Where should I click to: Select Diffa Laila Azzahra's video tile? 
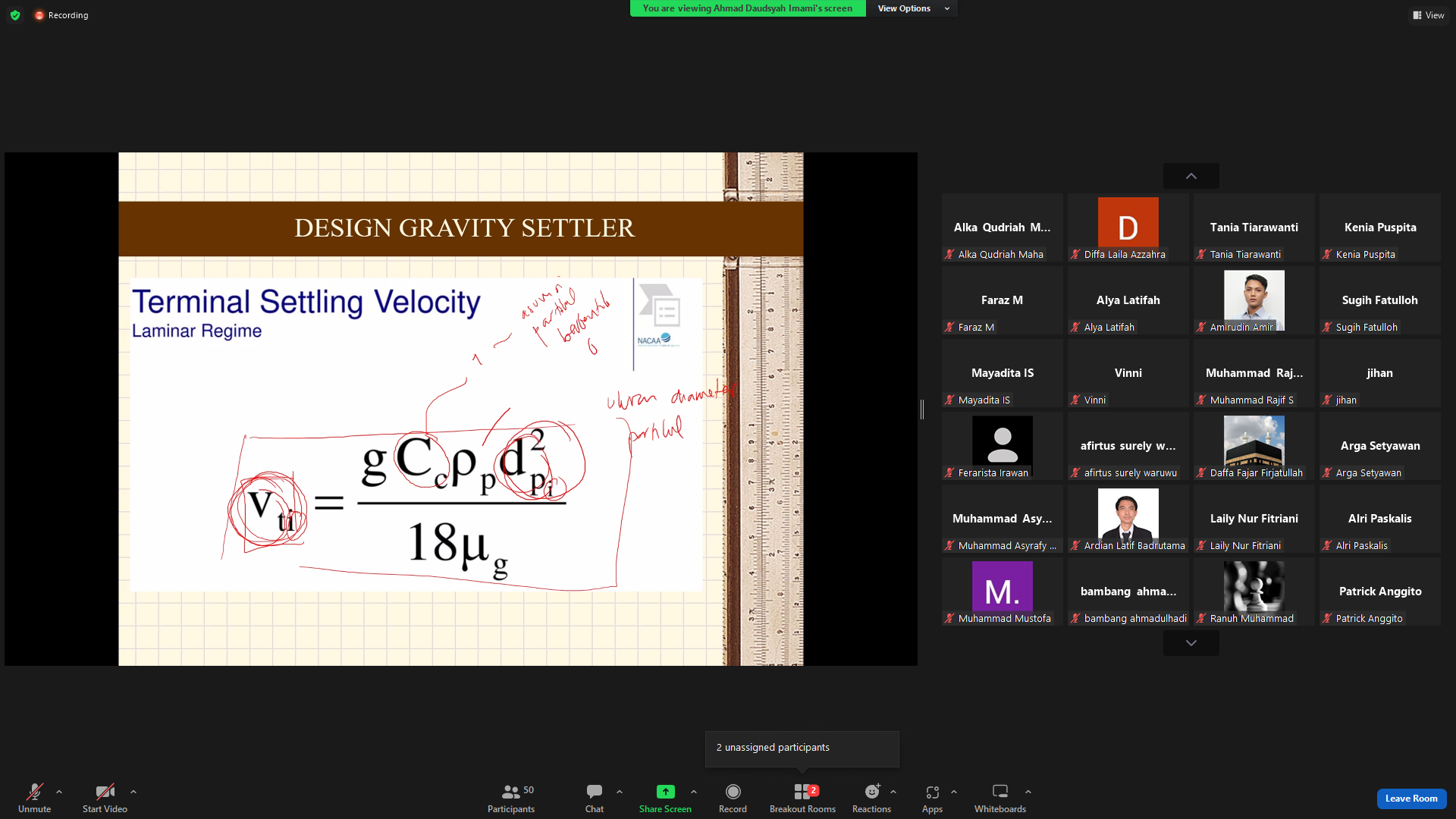(x=1128, y=227)
